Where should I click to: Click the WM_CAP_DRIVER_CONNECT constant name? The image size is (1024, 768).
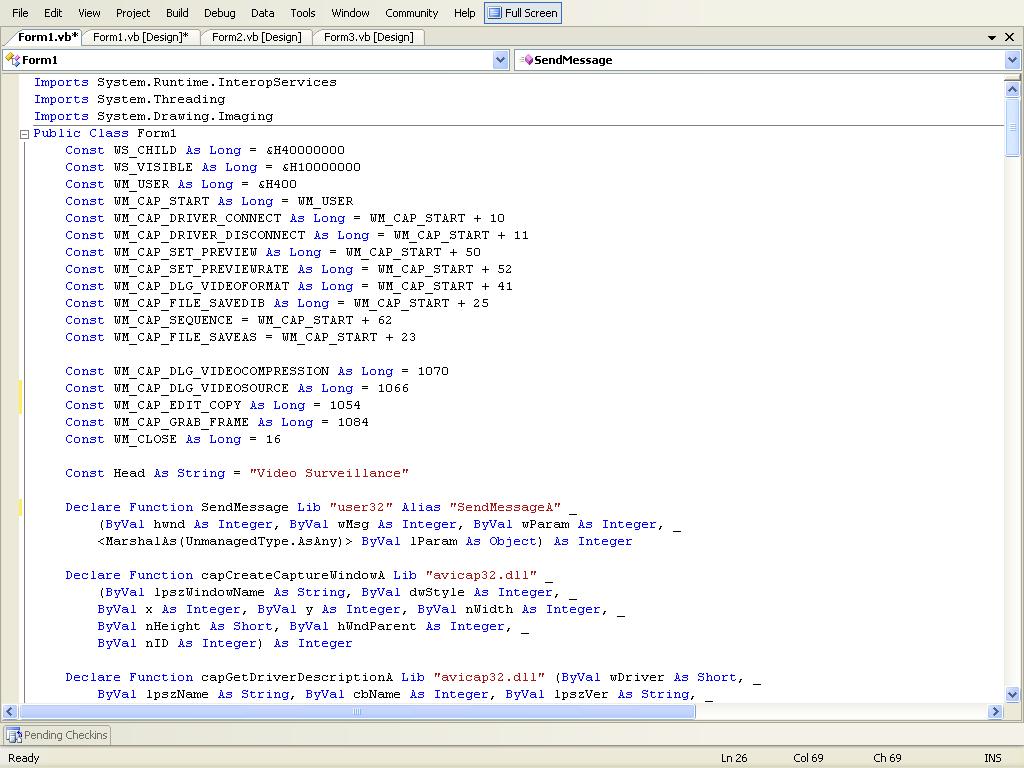[197, 219]
